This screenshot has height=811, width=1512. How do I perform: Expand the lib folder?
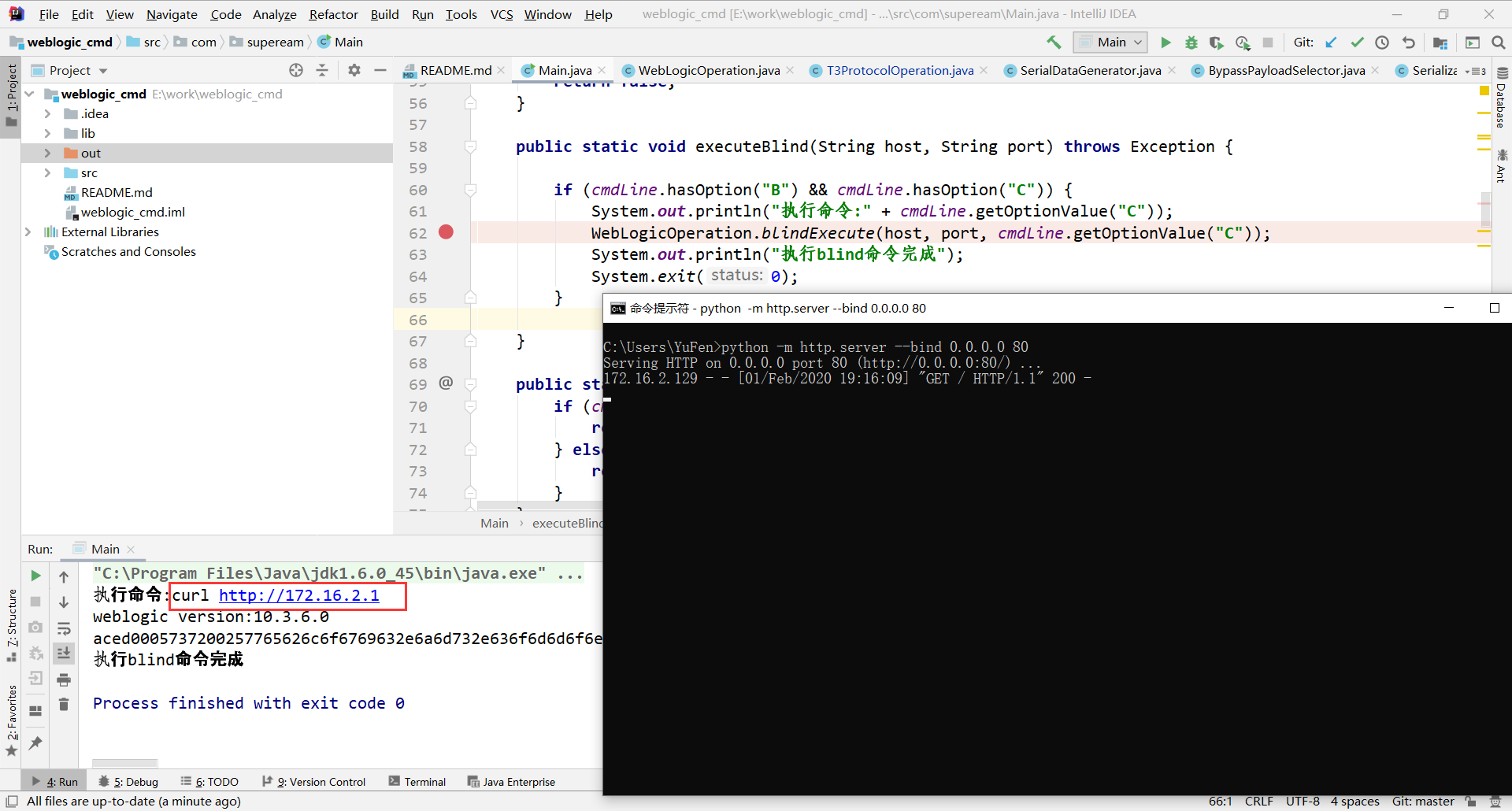click(47, 133)
